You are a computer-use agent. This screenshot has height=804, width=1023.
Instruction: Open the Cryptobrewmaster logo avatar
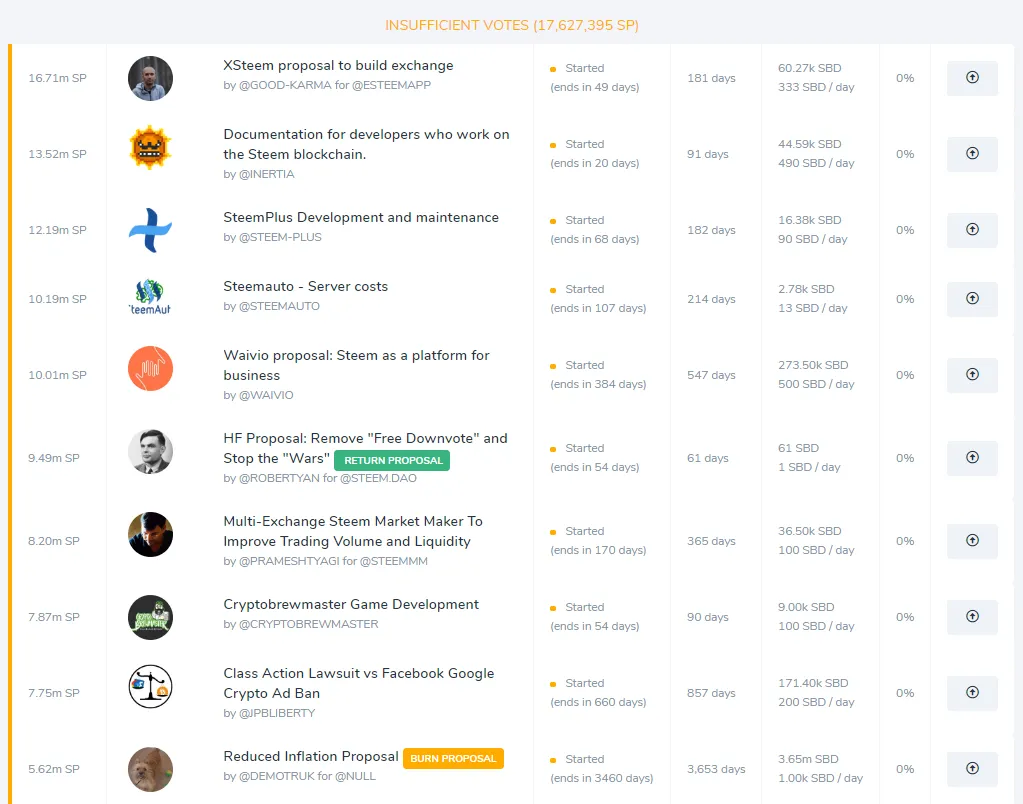[150, 617]
